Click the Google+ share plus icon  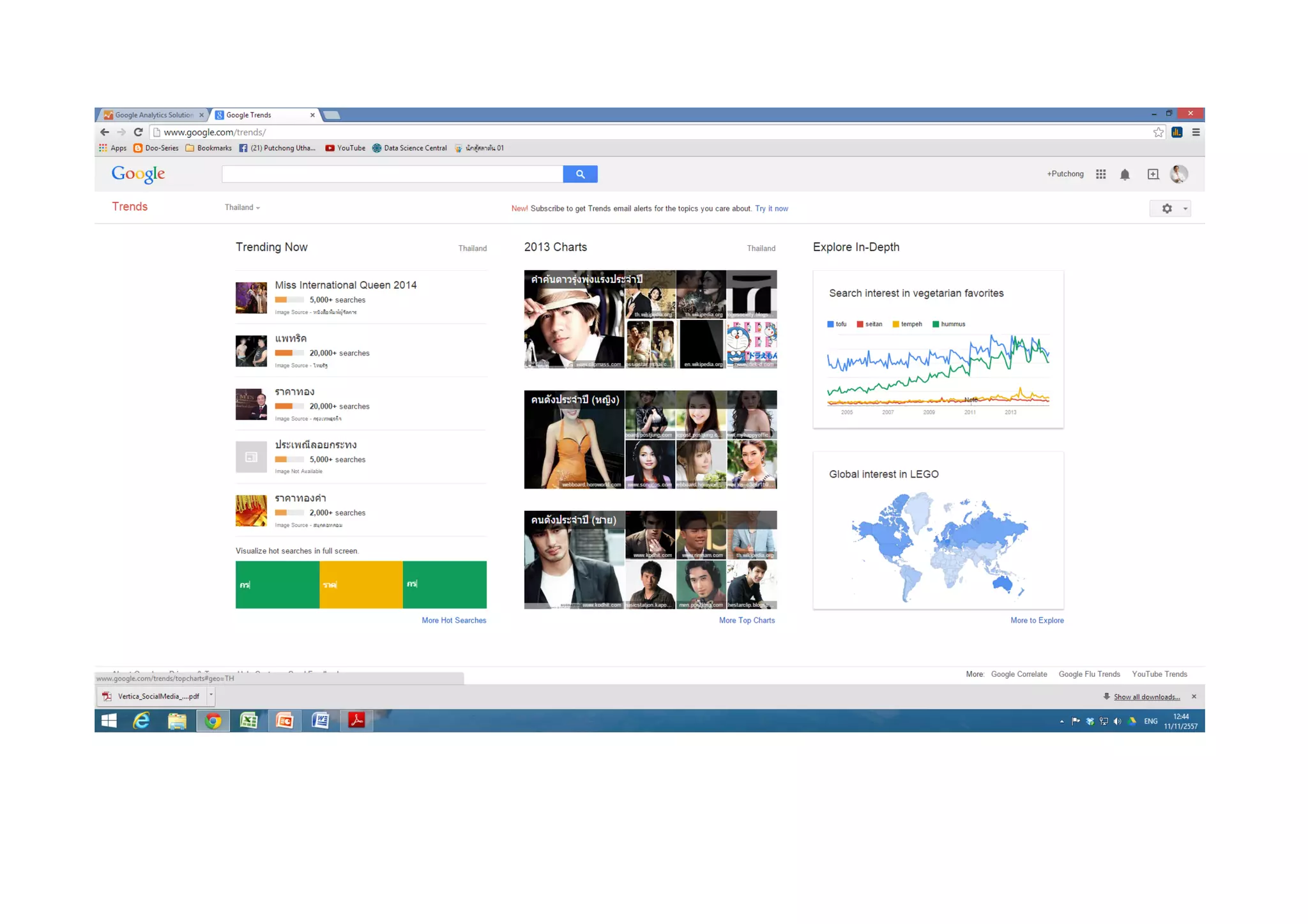point(1153,174)
